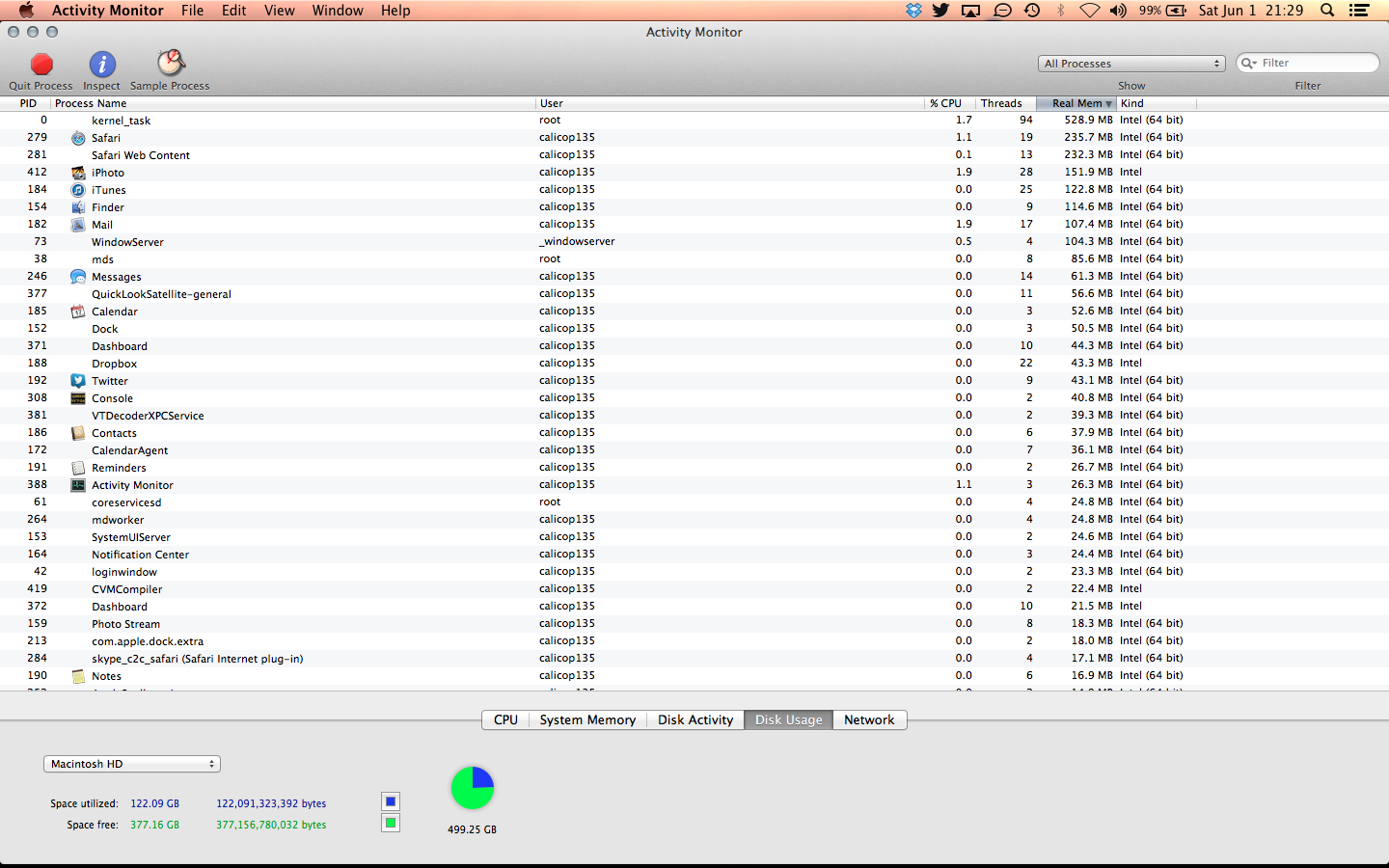Open AirPlay display menu bar icon
Image resolution: width=1389 pixels, height=868 pixels.
point(971,11)
